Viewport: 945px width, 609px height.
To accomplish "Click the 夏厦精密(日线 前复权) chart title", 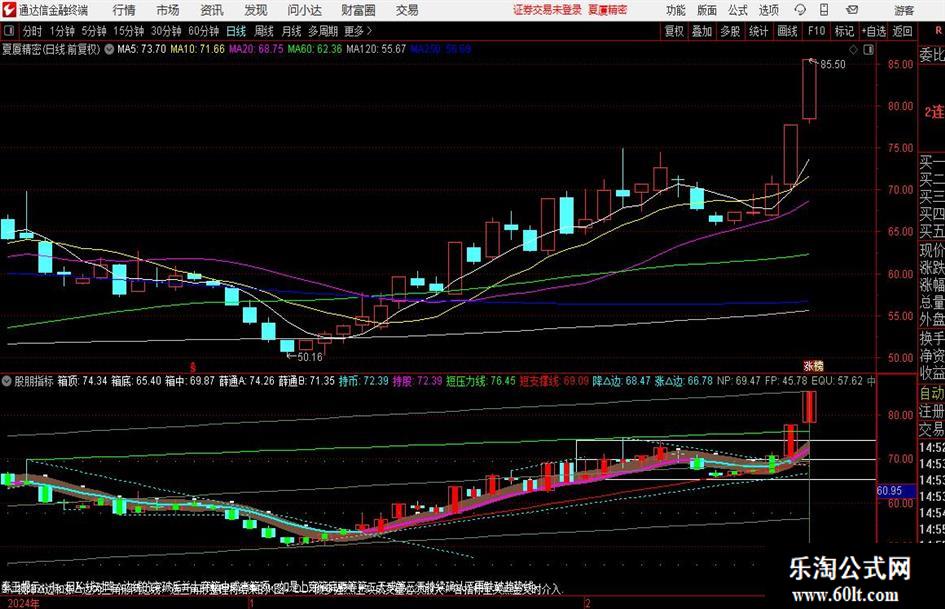I will (x=51, y=49).
